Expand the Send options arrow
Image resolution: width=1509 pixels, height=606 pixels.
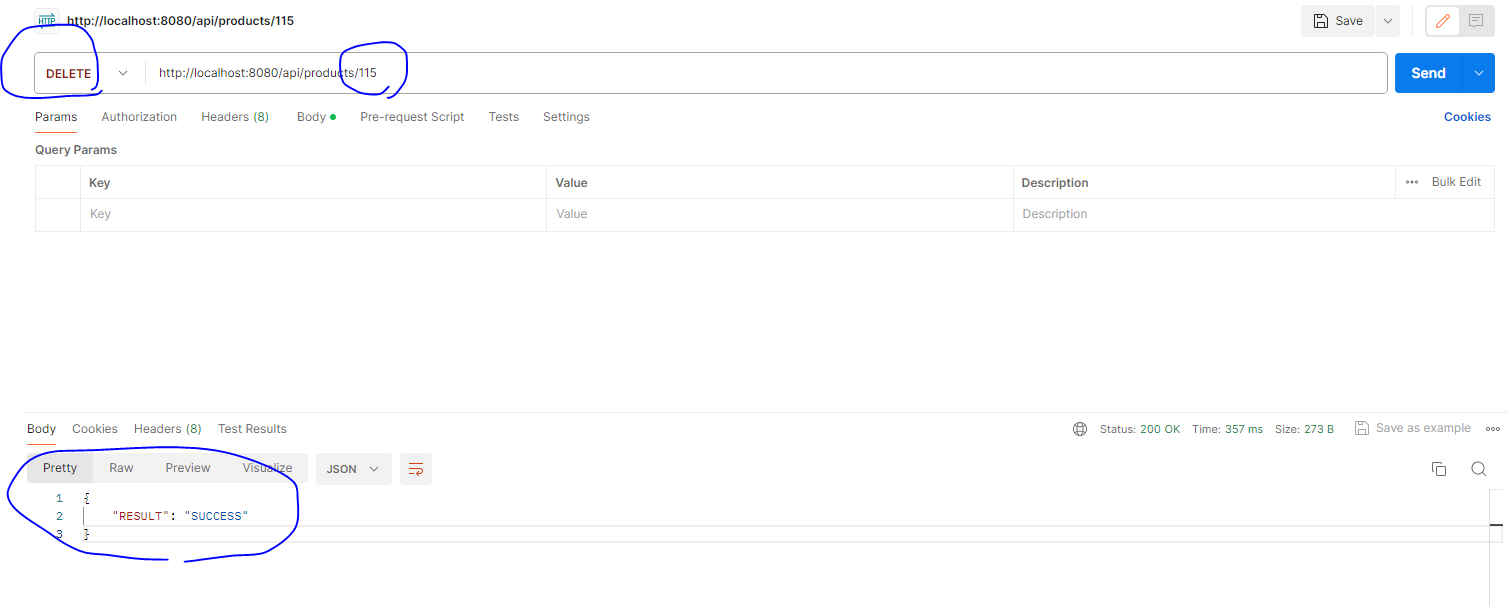[1479, 73]
